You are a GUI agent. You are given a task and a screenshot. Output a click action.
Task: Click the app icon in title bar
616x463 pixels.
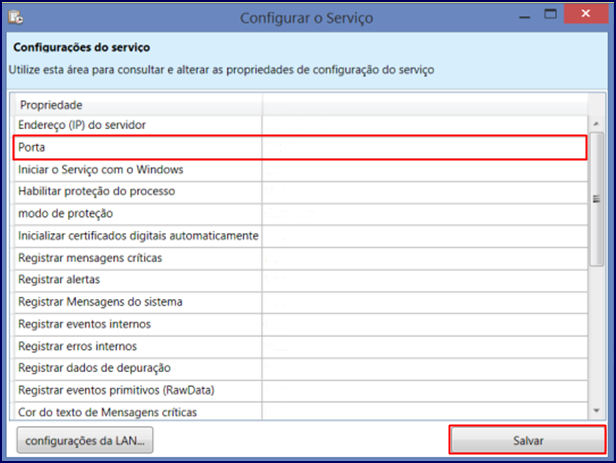point(16,17)
